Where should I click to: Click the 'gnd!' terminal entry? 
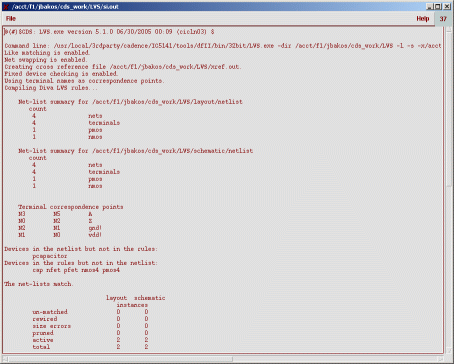coord(95,228)
